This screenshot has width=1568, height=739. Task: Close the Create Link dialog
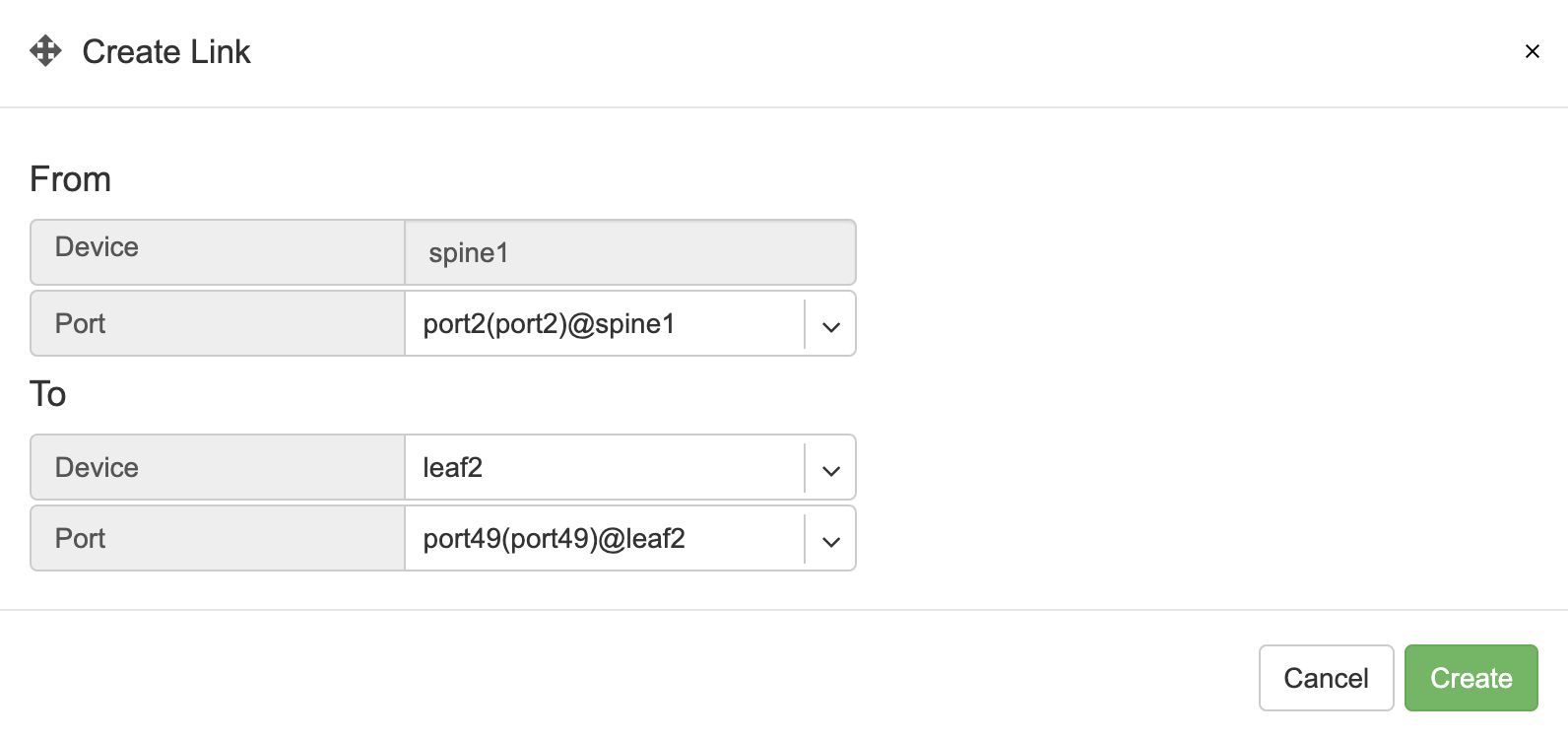point(1532,51)
